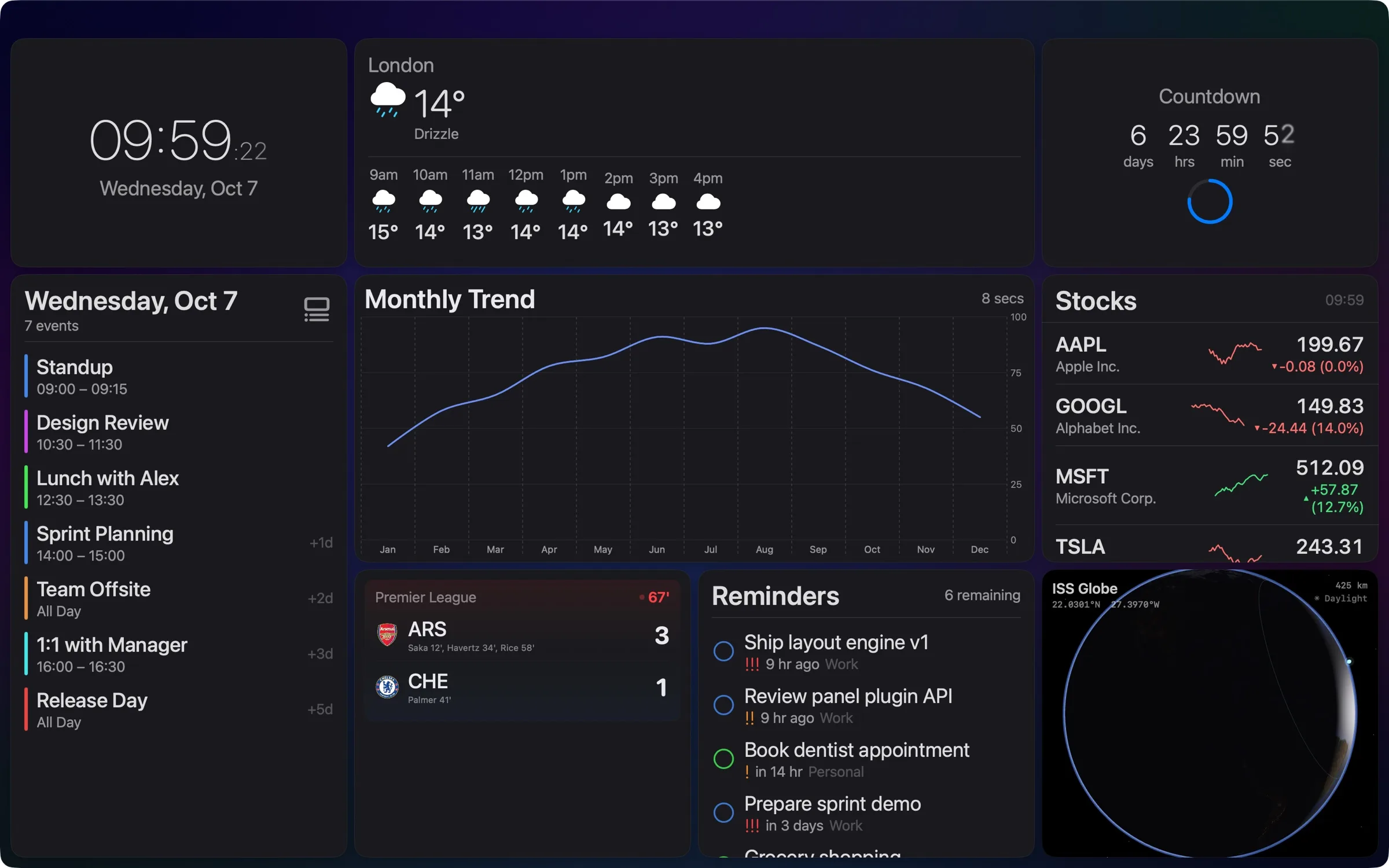Select the 3pm forecast cloud icon
Viewport: 1389px width, 868px height.
tap(663, 202)
